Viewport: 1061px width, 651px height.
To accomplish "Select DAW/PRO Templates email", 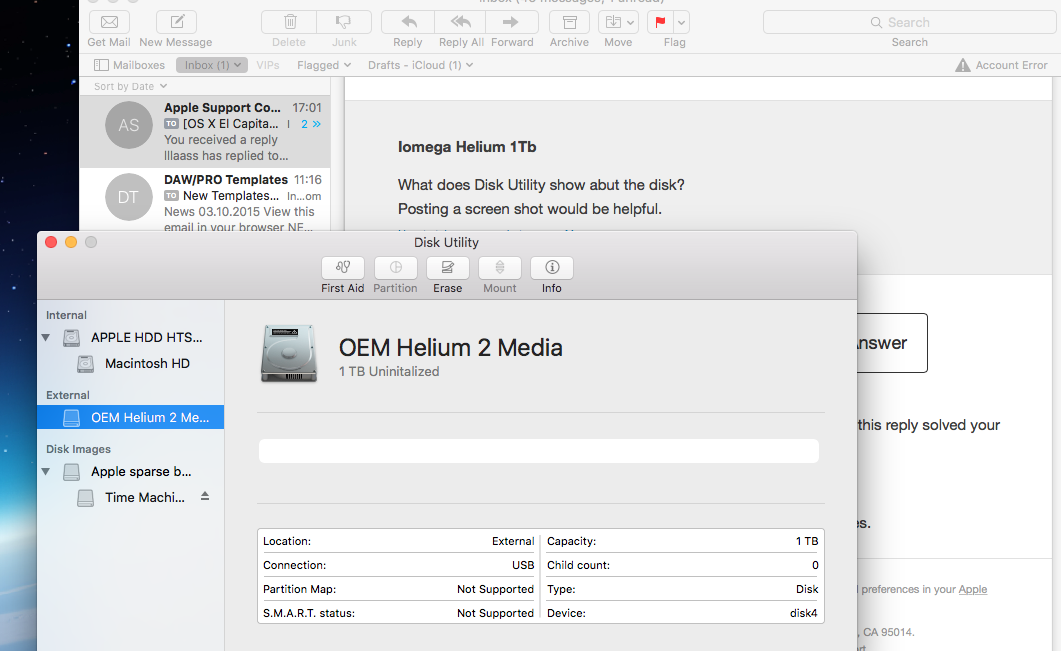I will pos(205,201).
